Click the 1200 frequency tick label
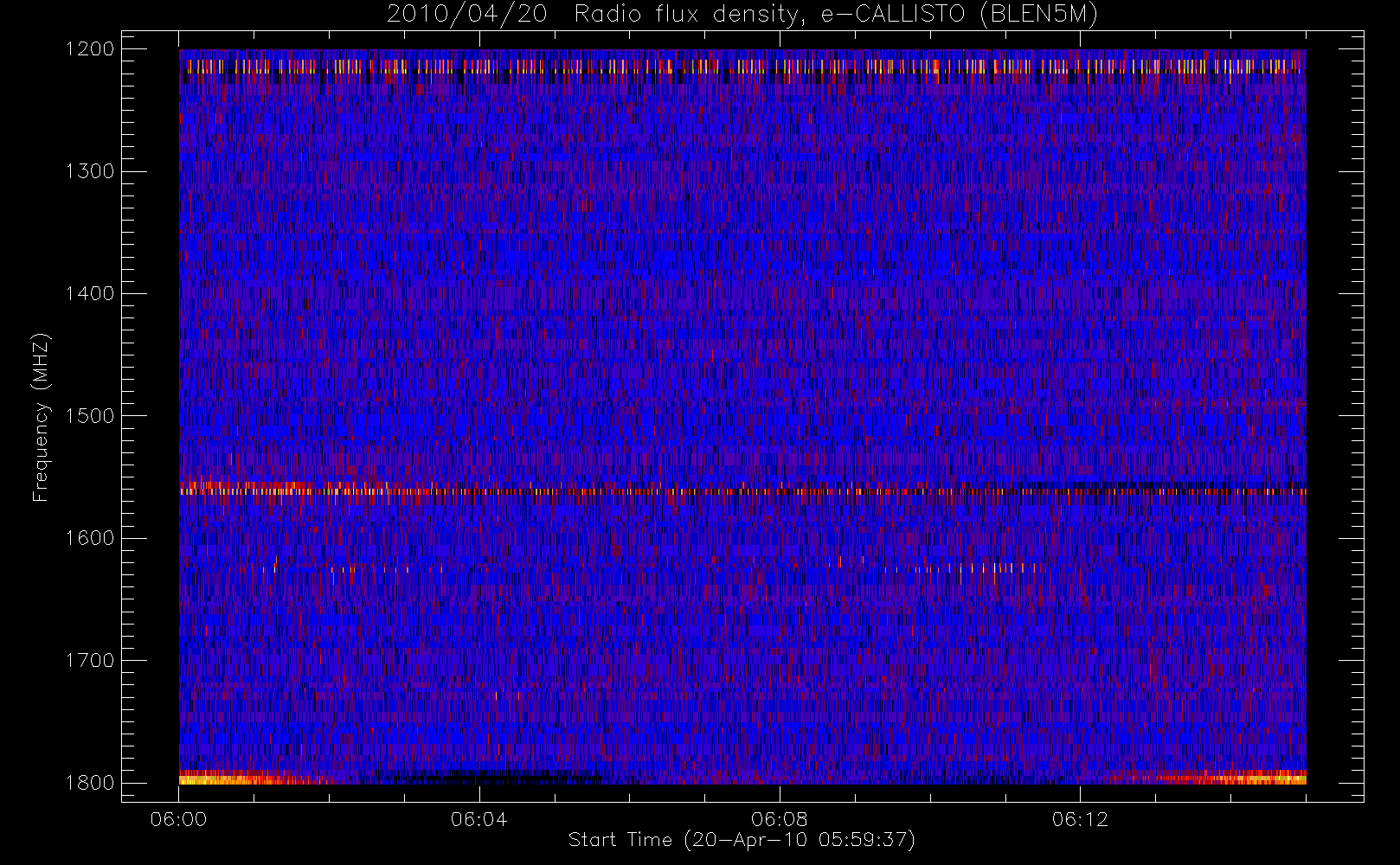This screenshot has width=1400, height=865. [x=91, y=49]
